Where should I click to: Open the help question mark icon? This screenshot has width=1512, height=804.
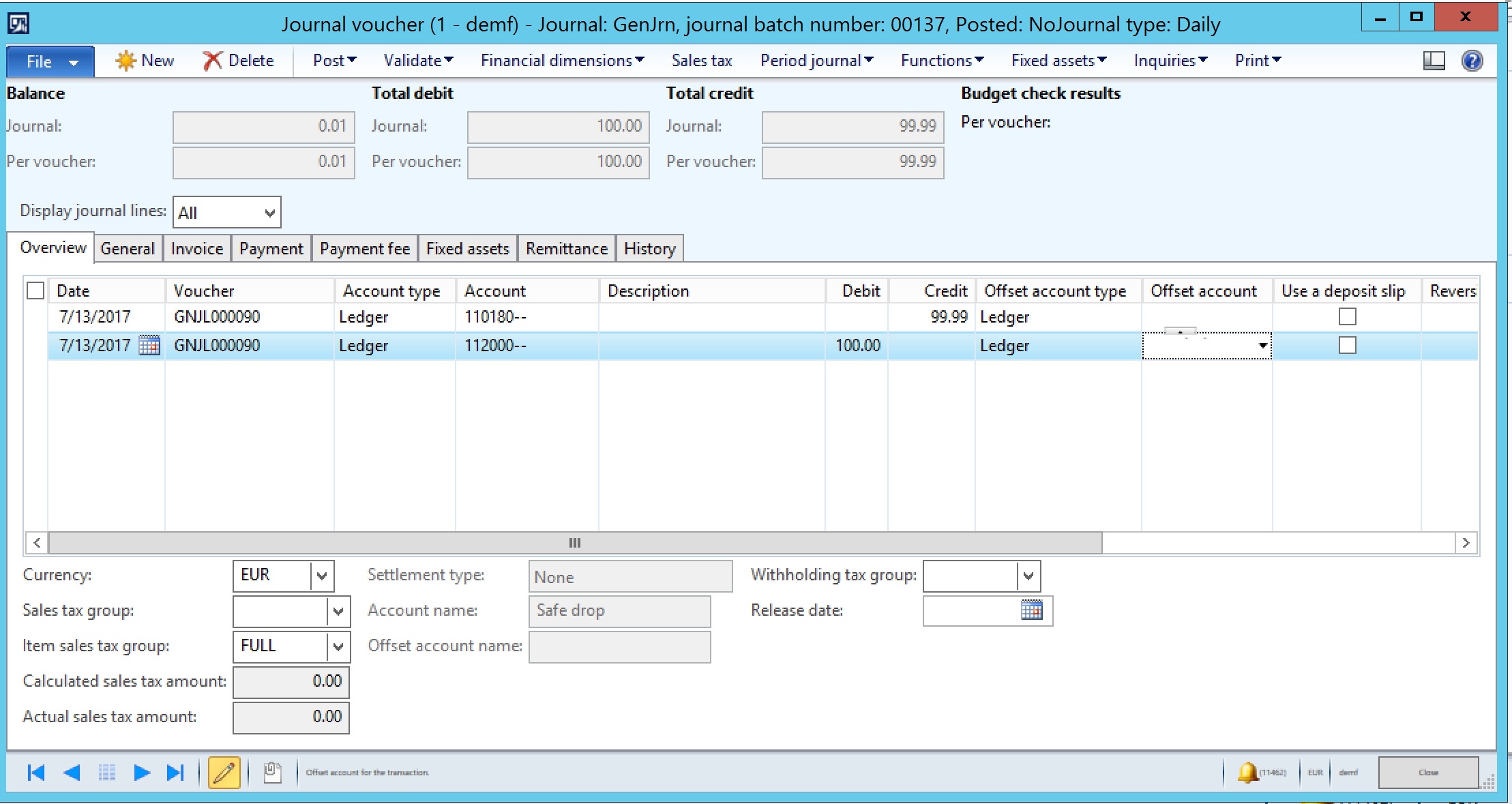point(1472,61)
